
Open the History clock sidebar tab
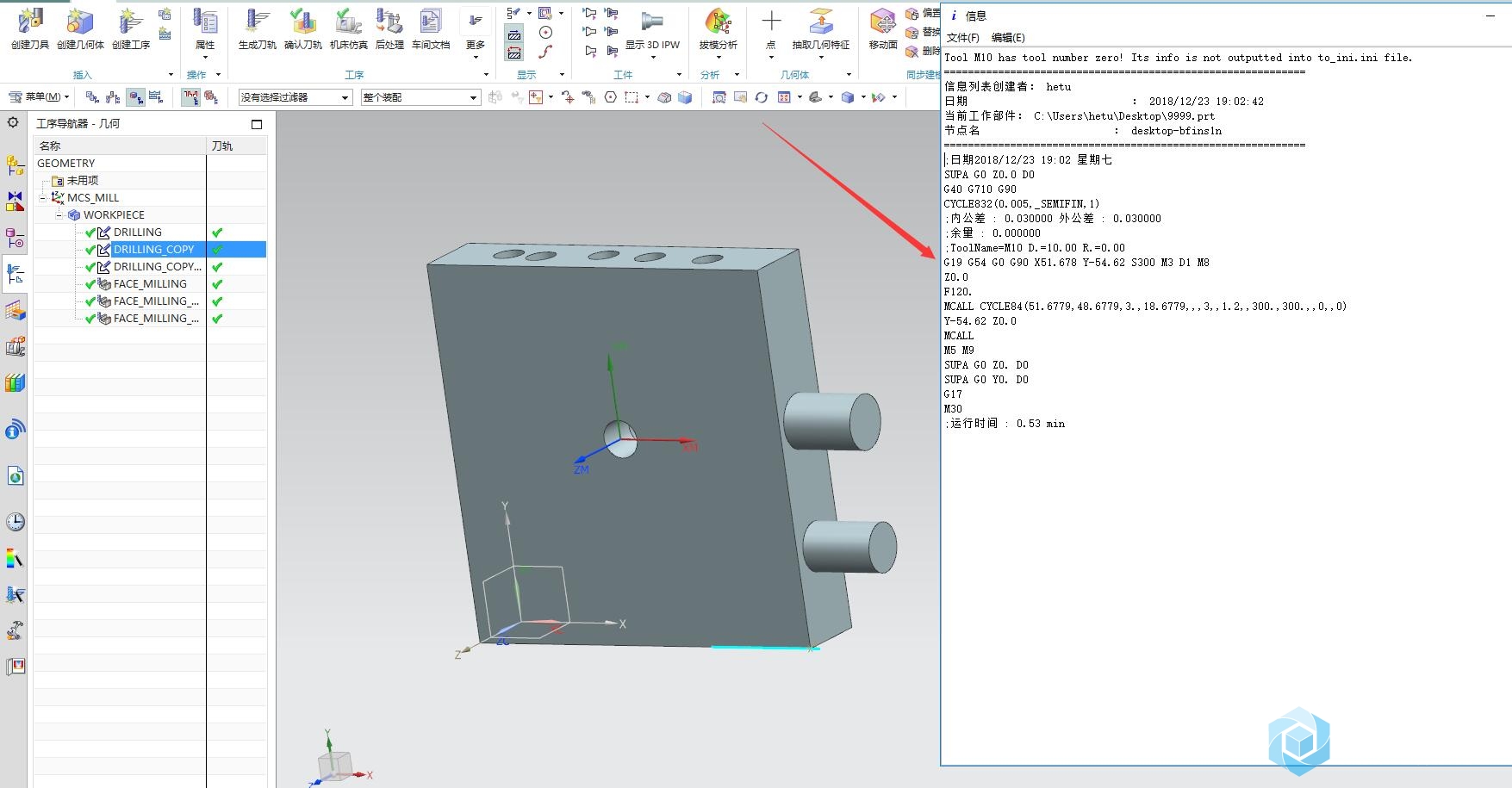click(x=15, y=522)
